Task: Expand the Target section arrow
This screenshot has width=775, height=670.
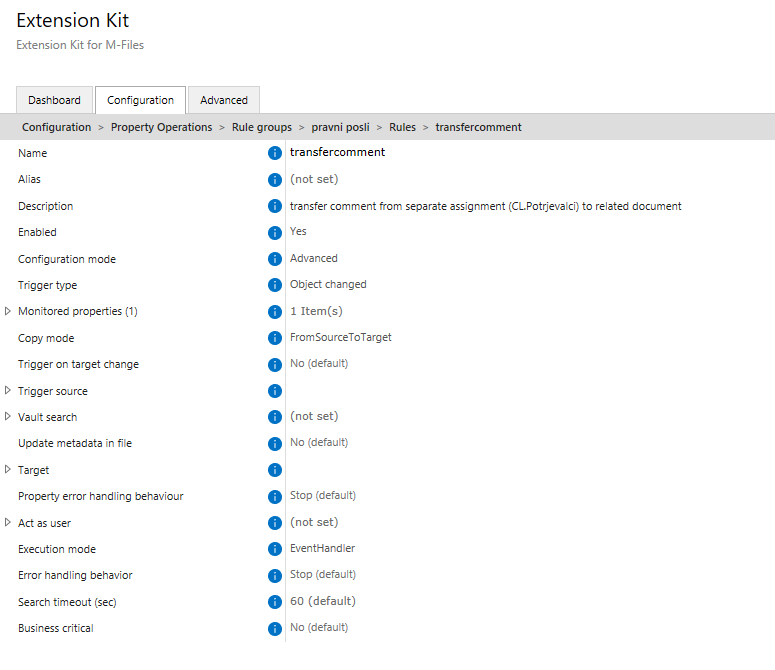Action: click(7, 469)
